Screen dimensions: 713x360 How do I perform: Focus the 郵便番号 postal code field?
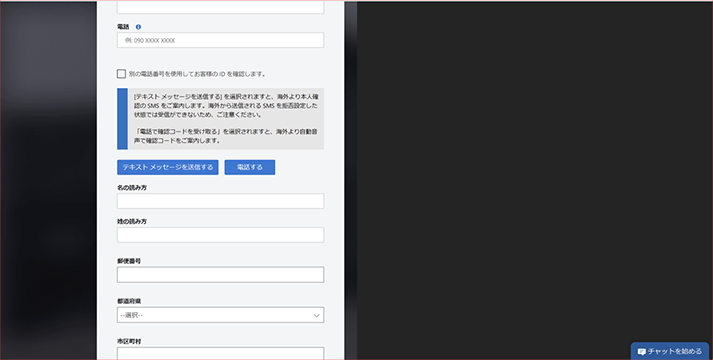click(x=221, y=275)
